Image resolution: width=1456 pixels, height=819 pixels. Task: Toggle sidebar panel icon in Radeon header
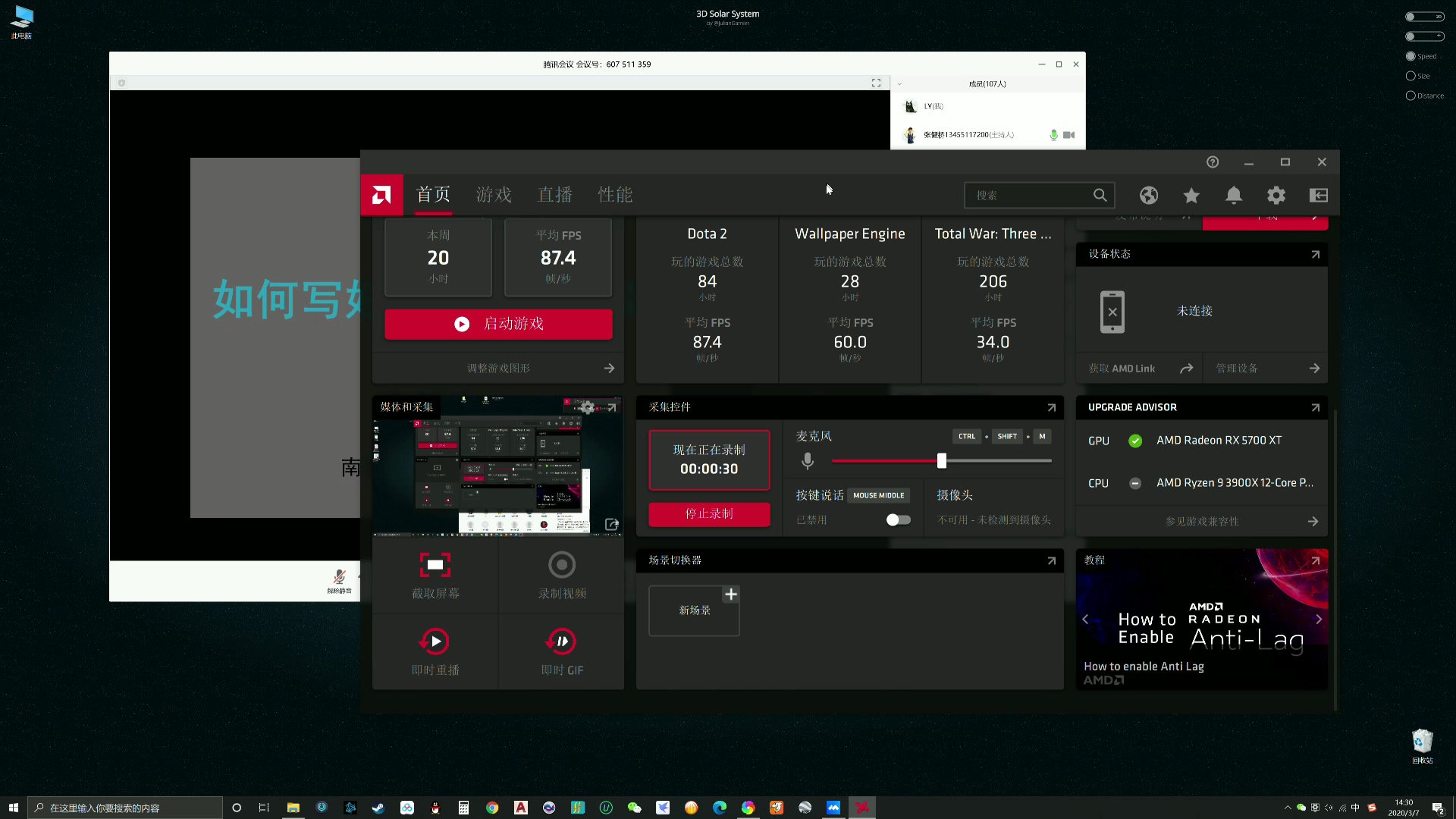[x=1319, y=195]
